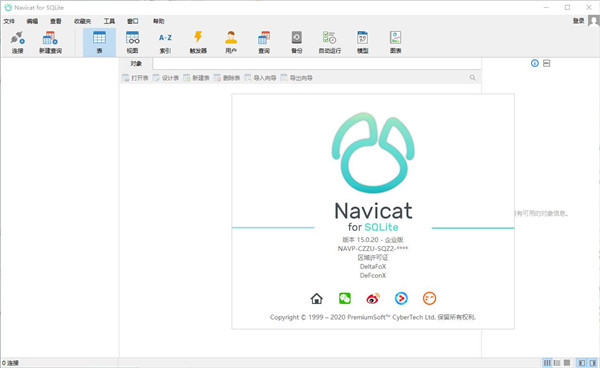Open the 索引 (Index) A-Z icon

click(x=165, y=42)
